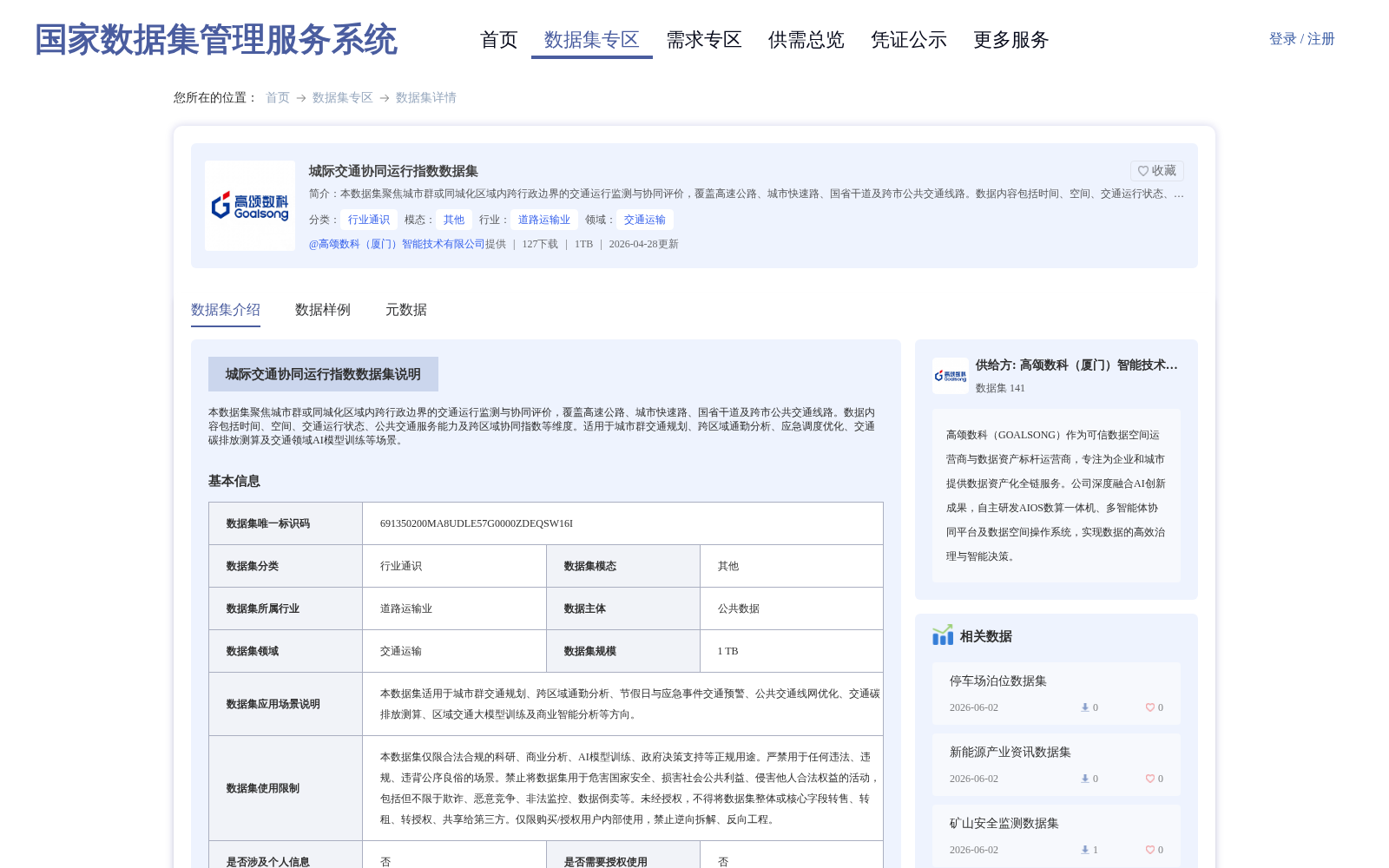Click heart icon for 新能源产业资讯数据集

pos(1149,779)
